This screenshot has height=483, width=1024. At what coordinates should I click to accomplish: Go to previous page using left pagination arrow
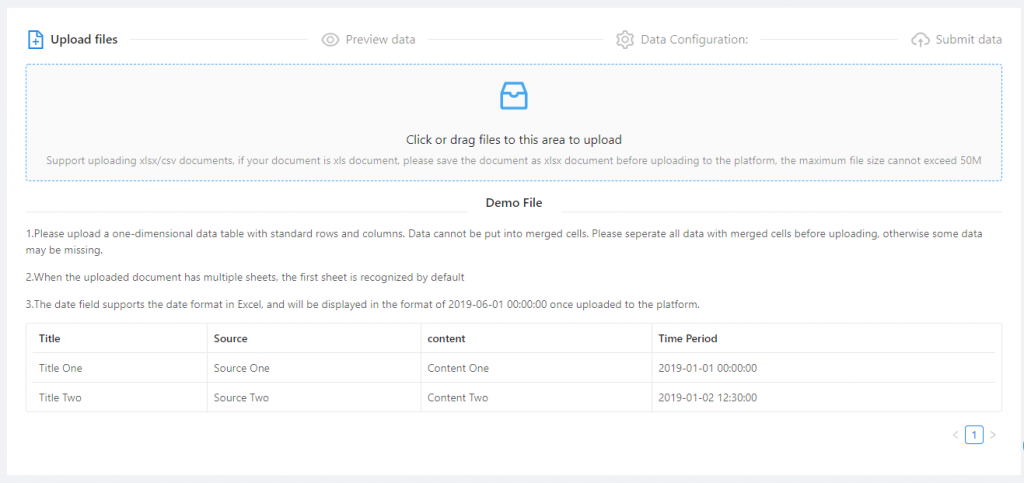(955, 435)
